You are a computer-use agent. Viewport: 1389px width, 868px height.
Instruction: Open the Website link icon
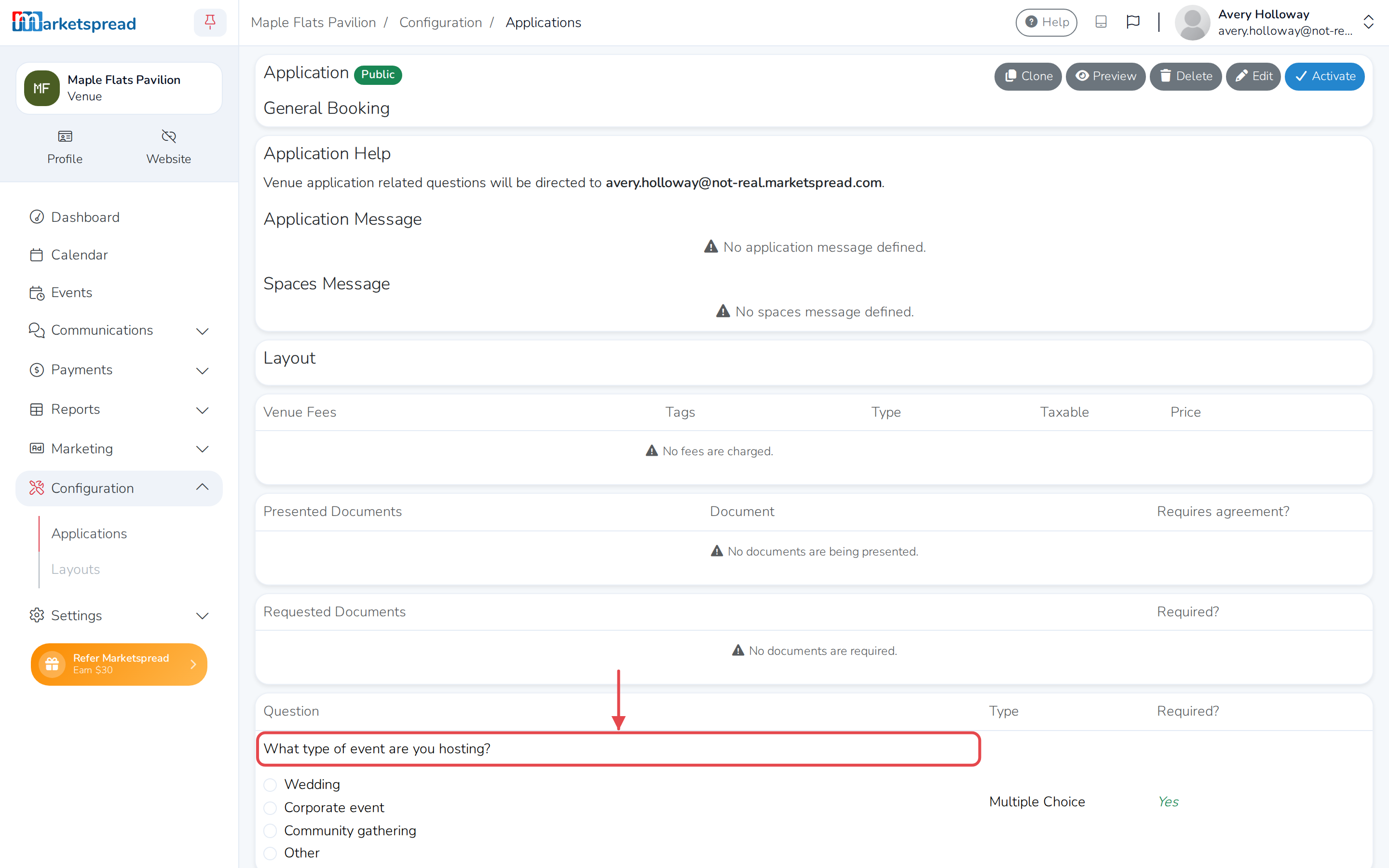(x=169, y=136)
